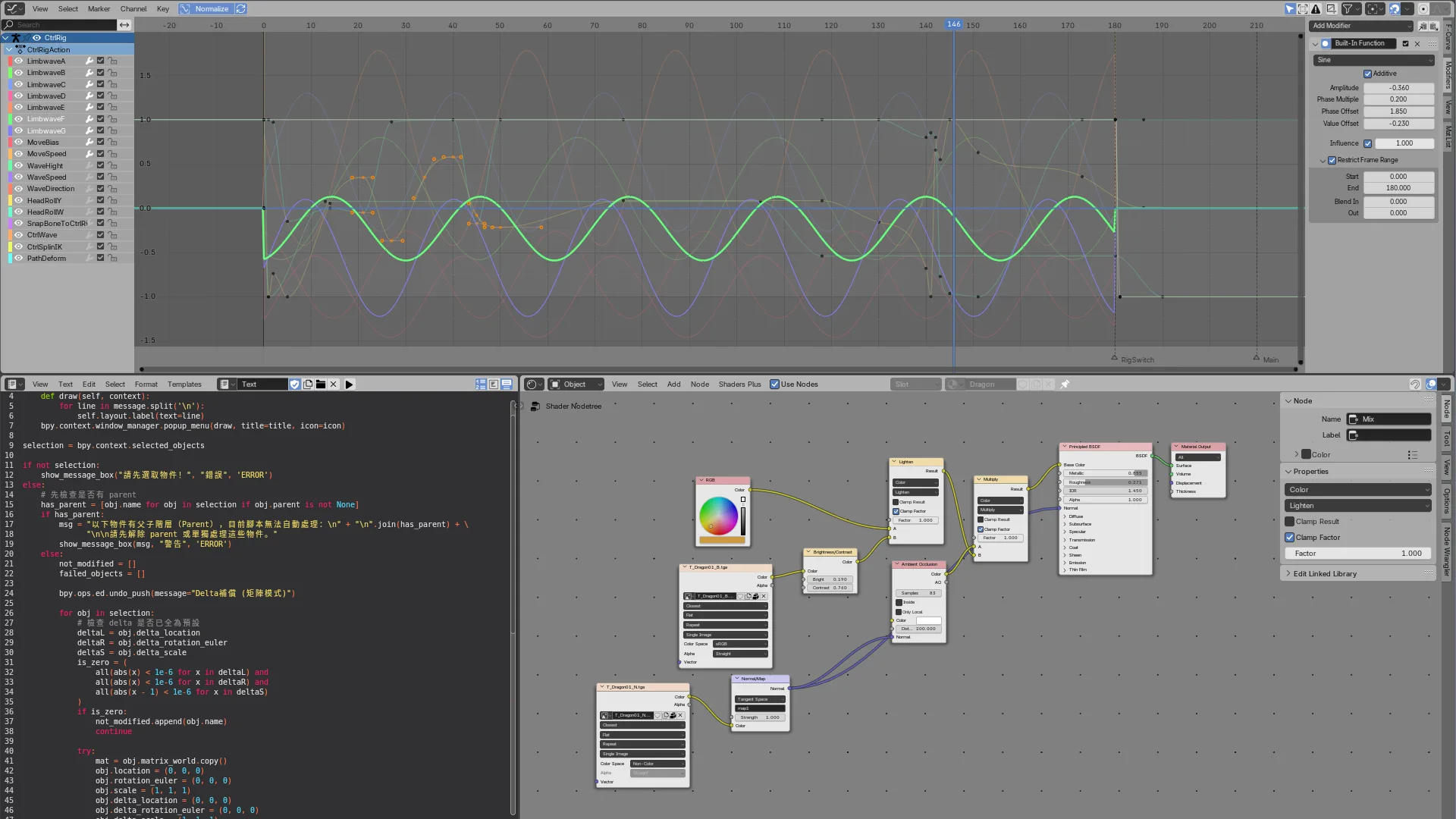Collapse the CtrlRig channel tree
The image size is (1456, 819).
(x=6, y=38)
